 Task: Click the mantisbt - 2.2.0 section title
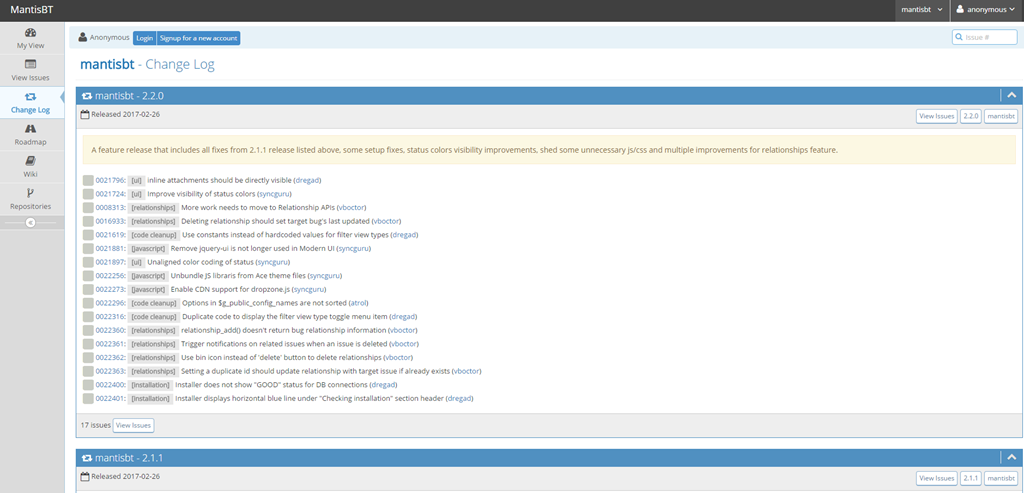(129, 95)
